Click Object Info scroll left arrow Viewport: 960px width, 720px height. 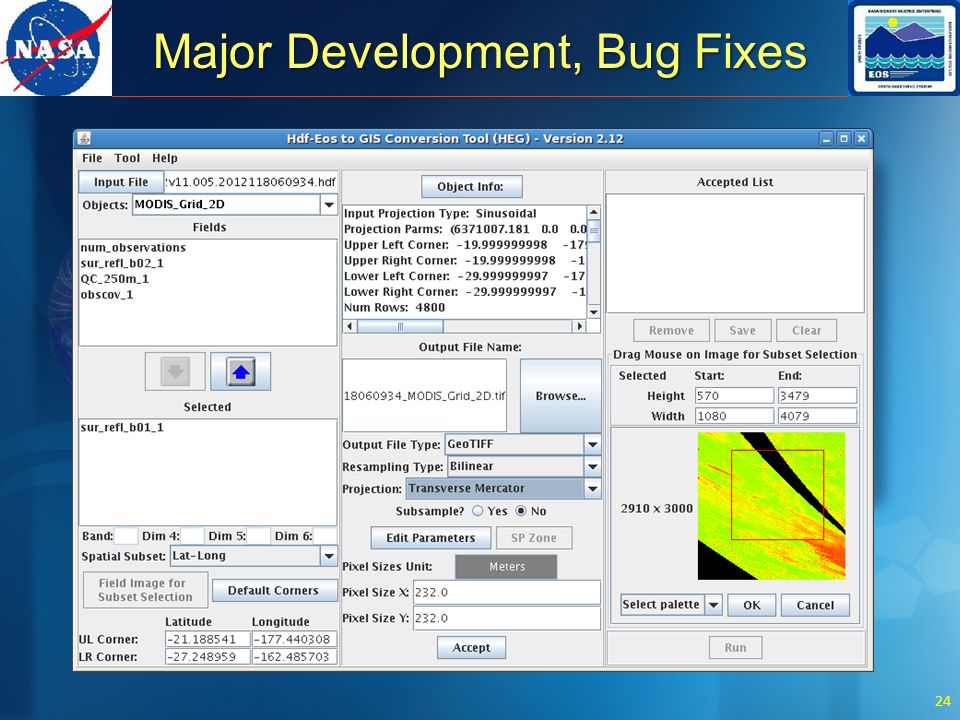(x=350, y=326)
